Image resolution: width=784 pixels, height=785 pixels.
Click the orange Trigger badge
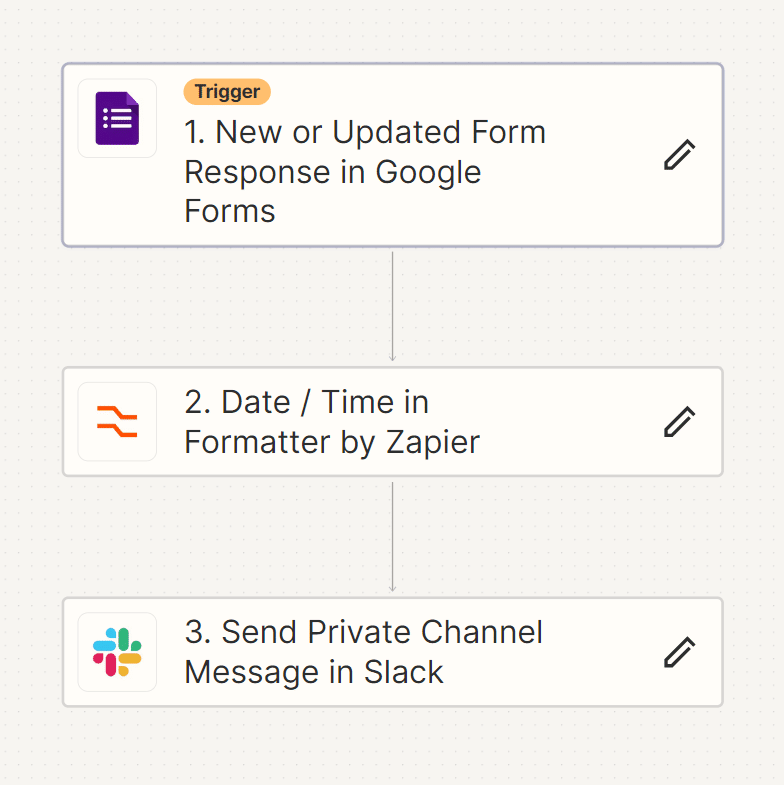tap(227, 92)
